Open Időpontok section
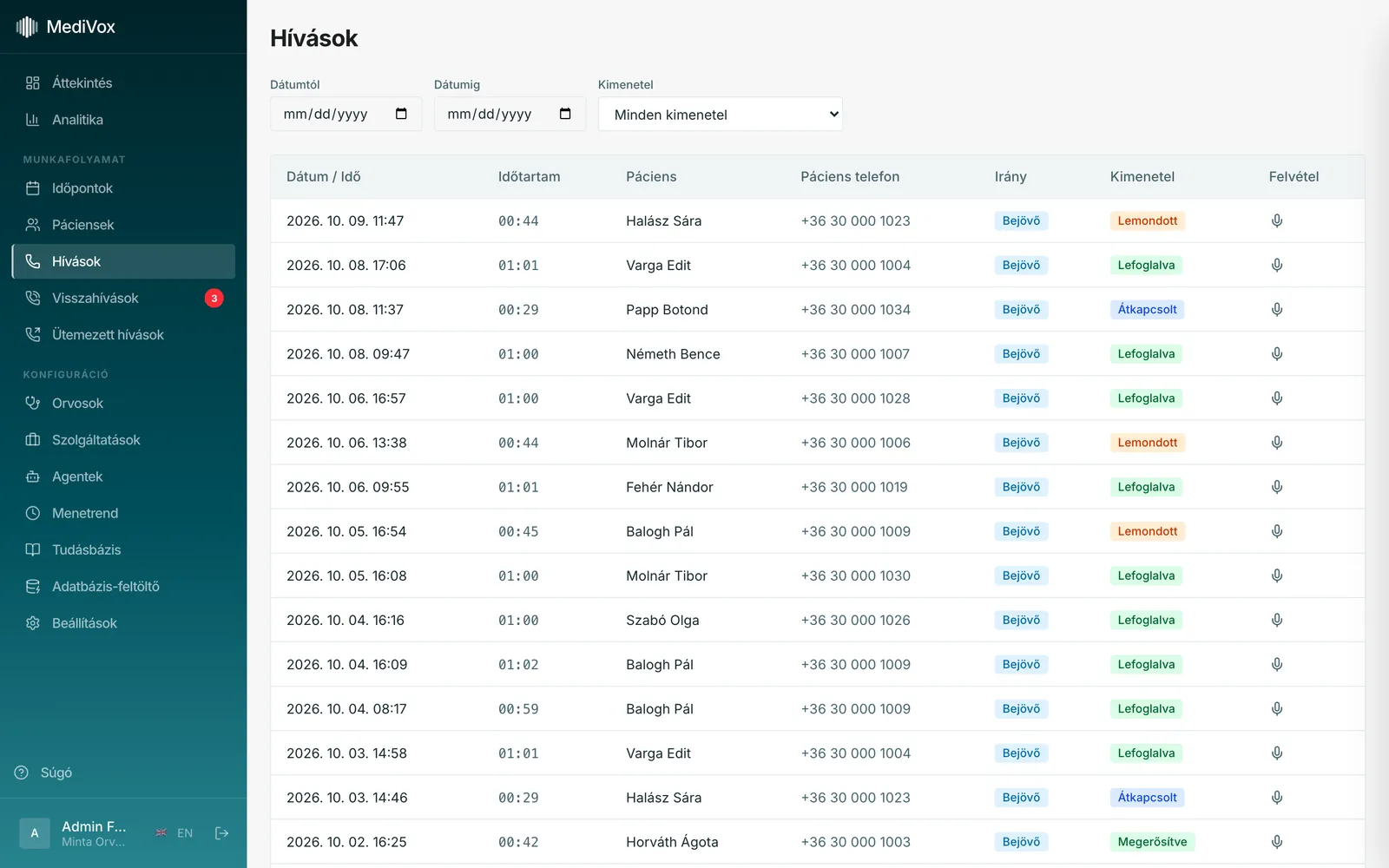Screen dimensions: 1389x868 point(123,188)
